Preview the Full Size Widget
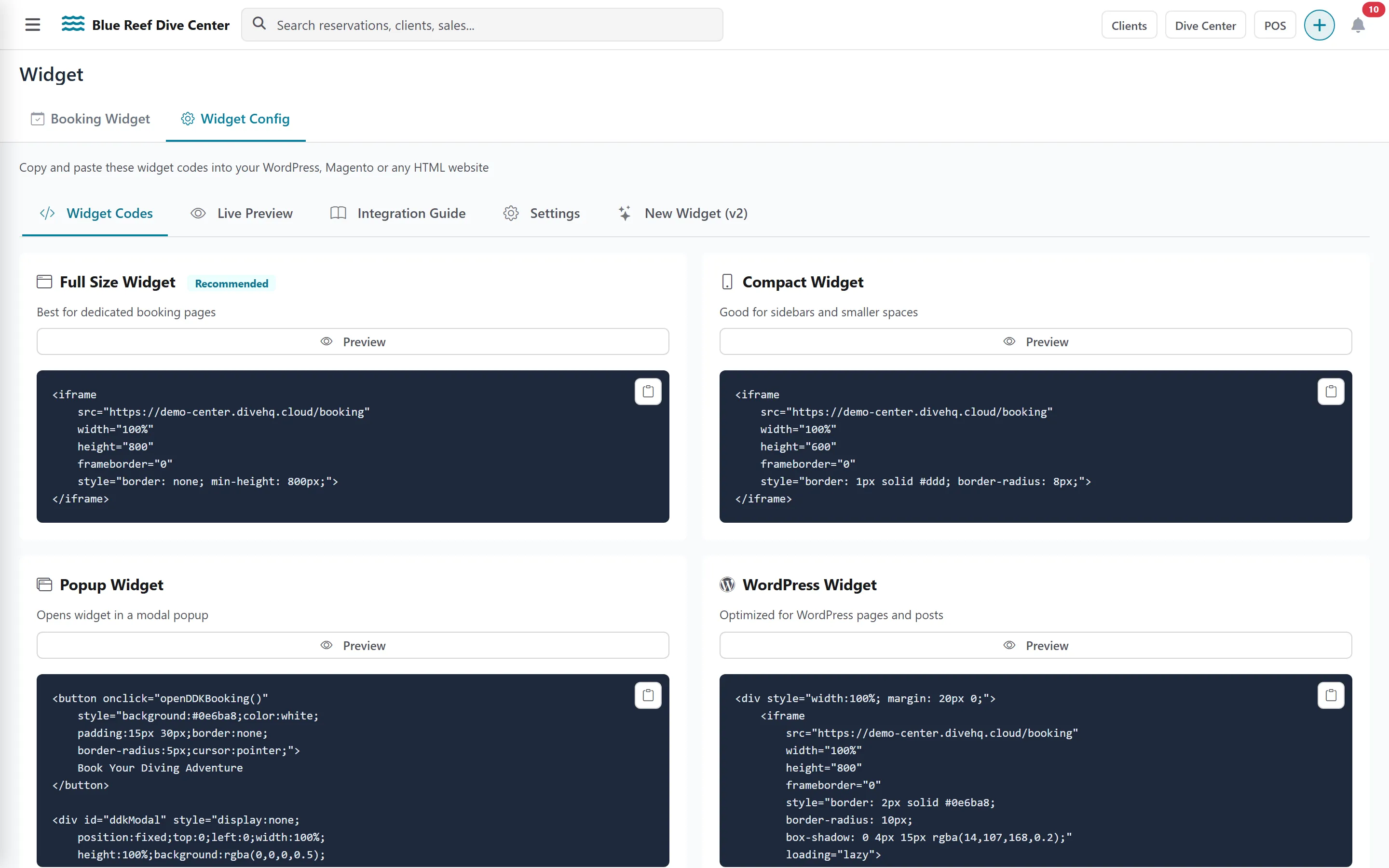This screenshot has height=868, width=1389. (353, 341)
